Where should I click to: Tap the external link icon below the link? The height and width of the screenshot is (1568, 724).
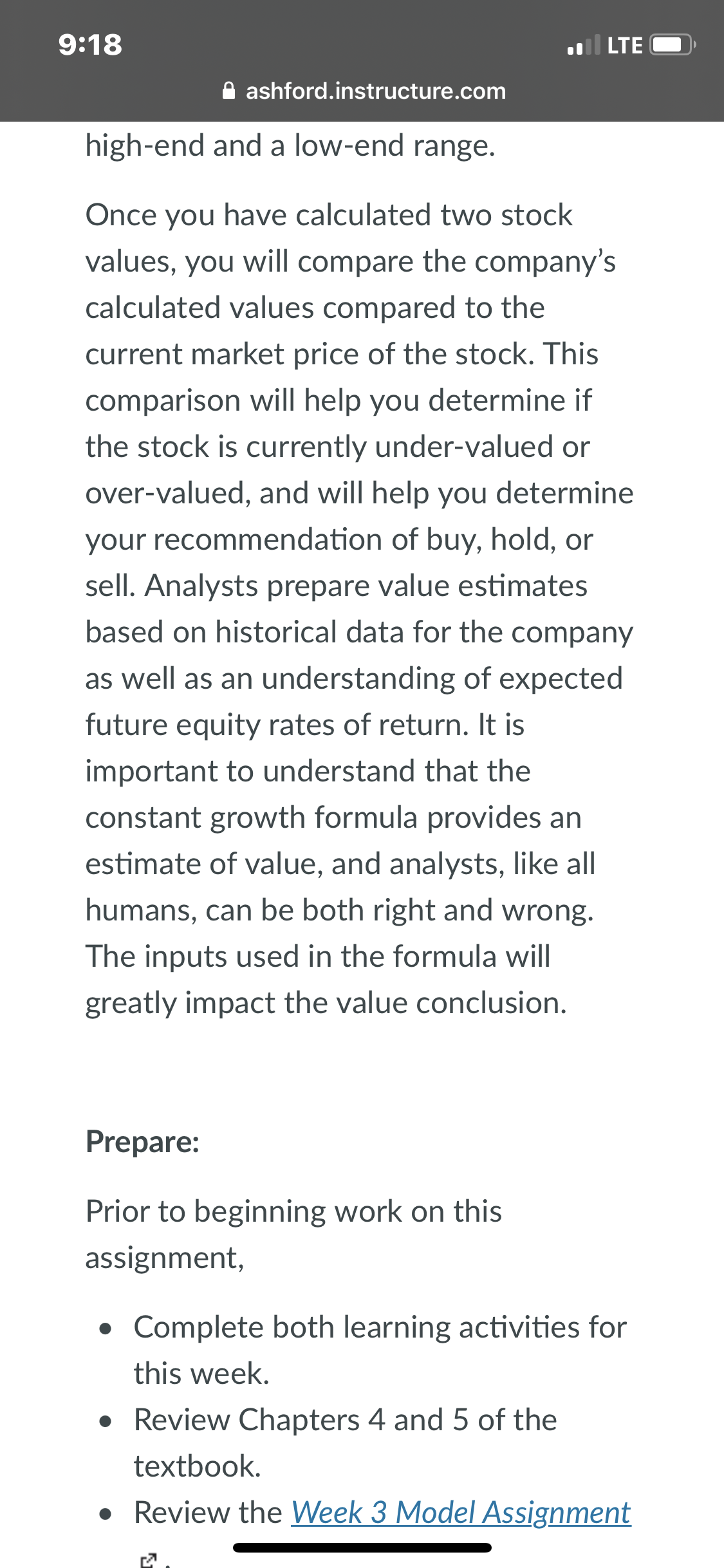coord(148,1560)
